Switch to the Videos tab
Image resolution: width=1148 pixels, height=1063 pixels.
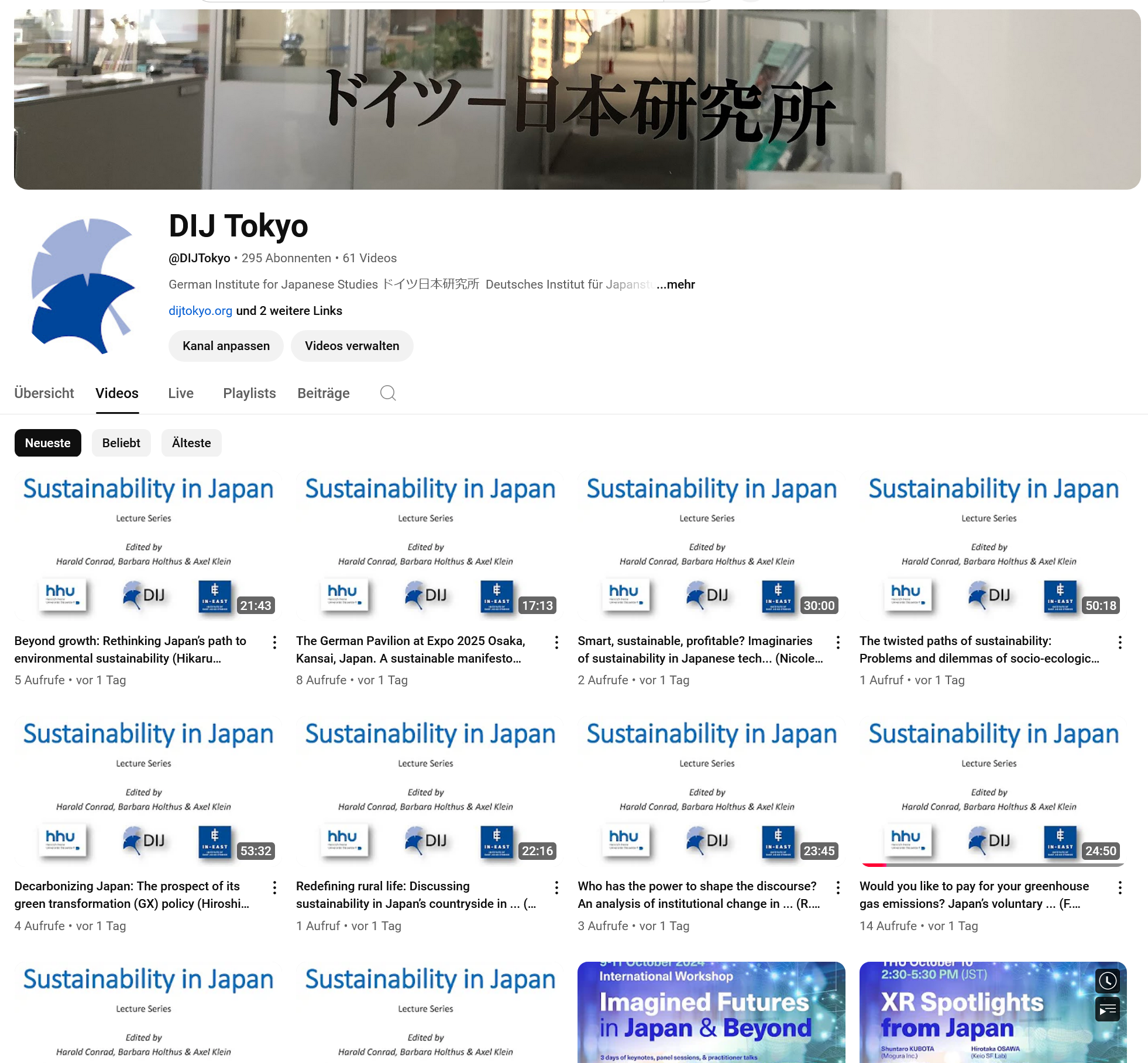tap(117, 393)
